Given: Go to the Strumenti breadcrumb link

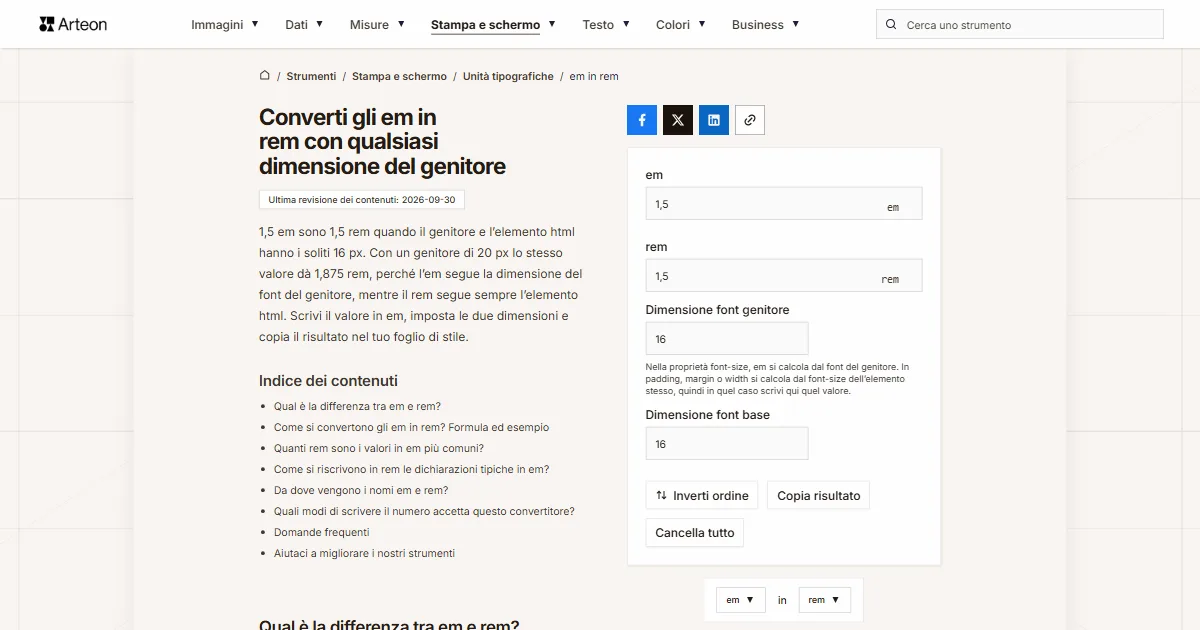Looking at the screenshot, I should click(311, 76).
